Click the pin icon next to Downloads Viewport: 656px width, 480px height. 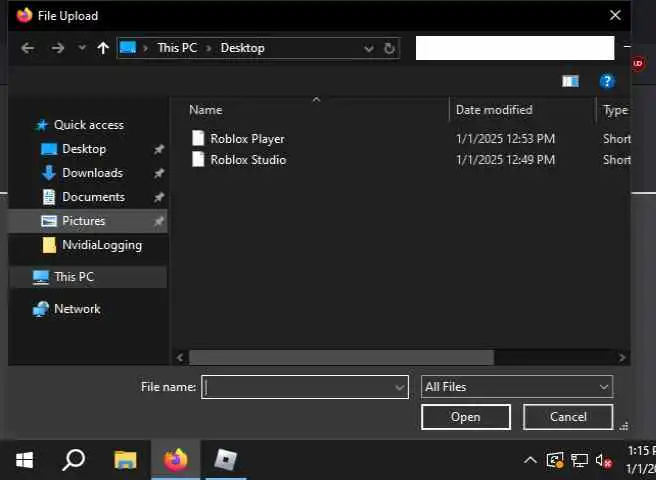[x=159, y=173]
